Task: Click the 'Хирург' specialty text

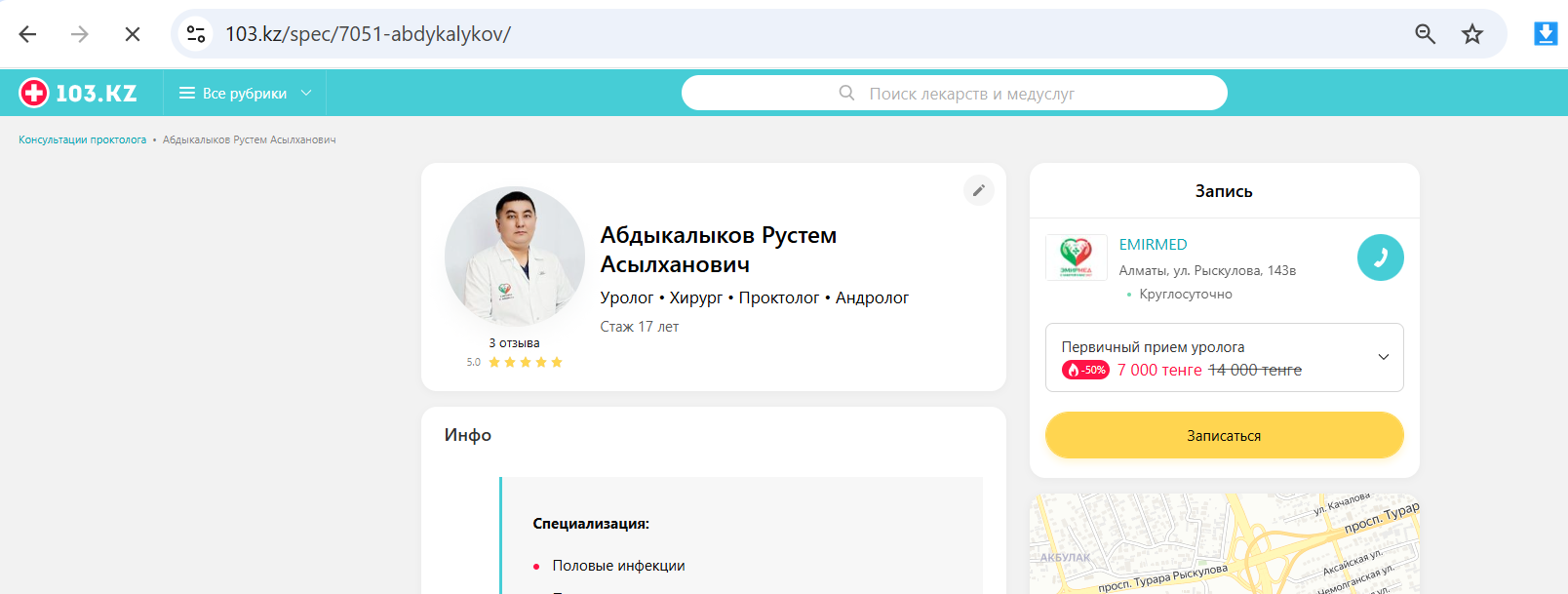Action: [x=695, y=297]
